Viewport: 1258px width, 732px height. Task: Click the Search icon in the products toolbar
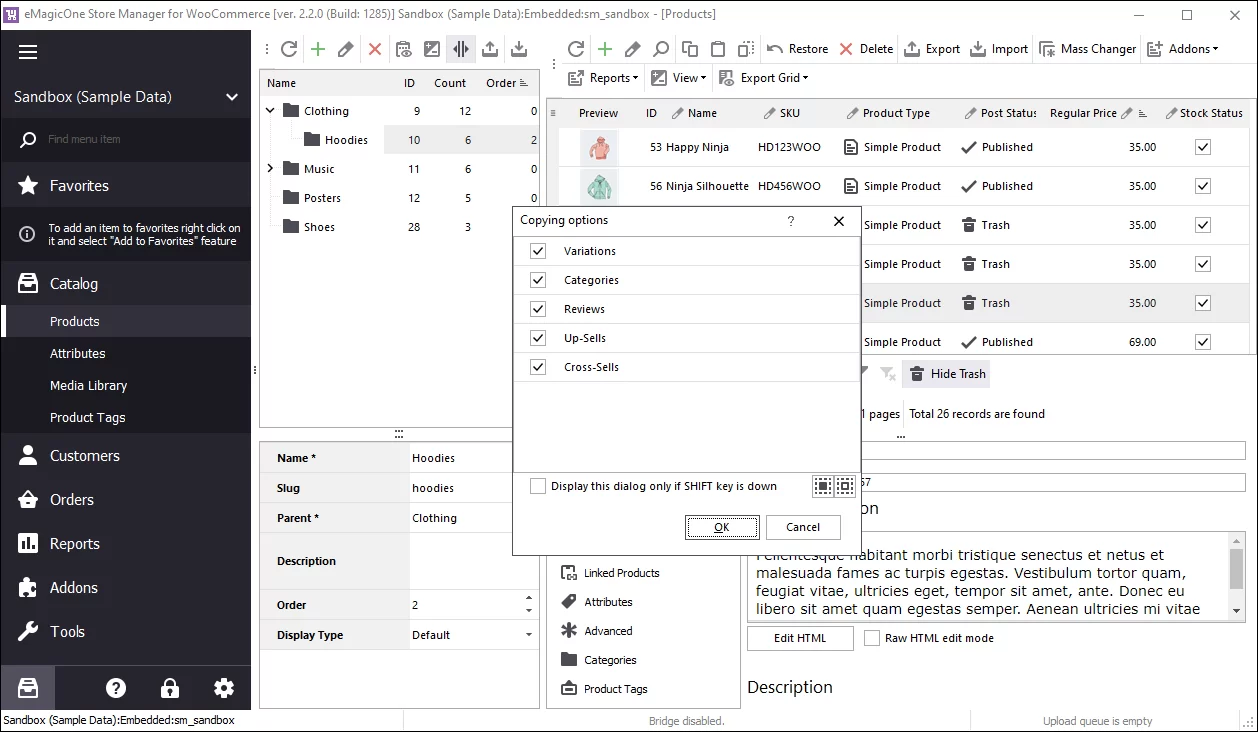pos(660,48)
